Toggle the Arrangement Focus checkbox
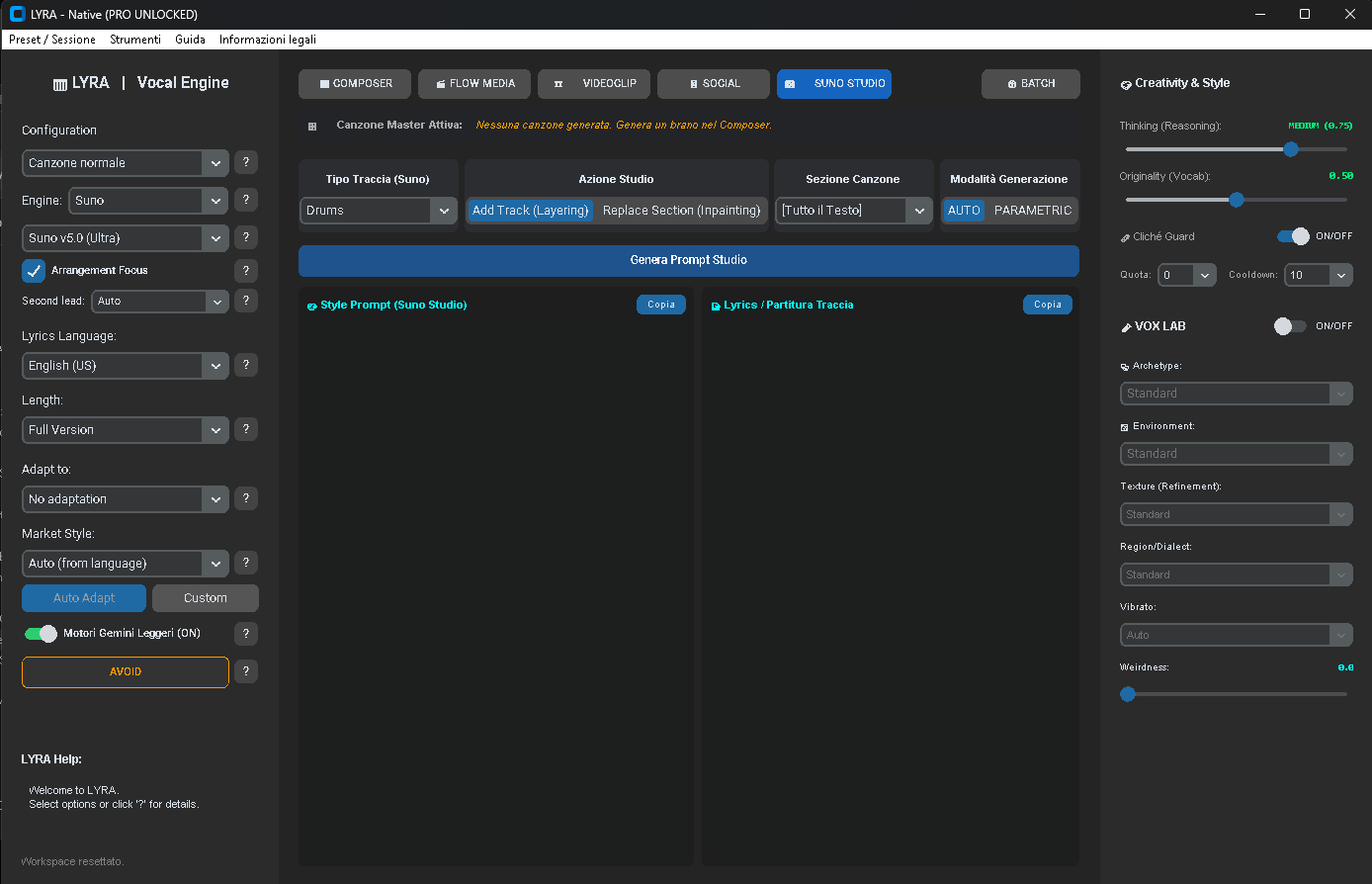Image resolution: width=1372 pixels, height=884 pixels. click(34, 270)
